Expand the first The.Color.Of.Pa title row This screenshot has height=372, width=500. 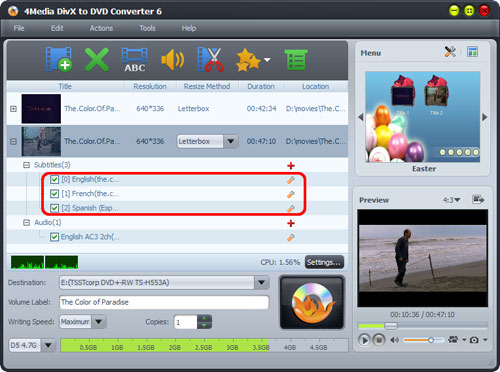click(13, 109)
